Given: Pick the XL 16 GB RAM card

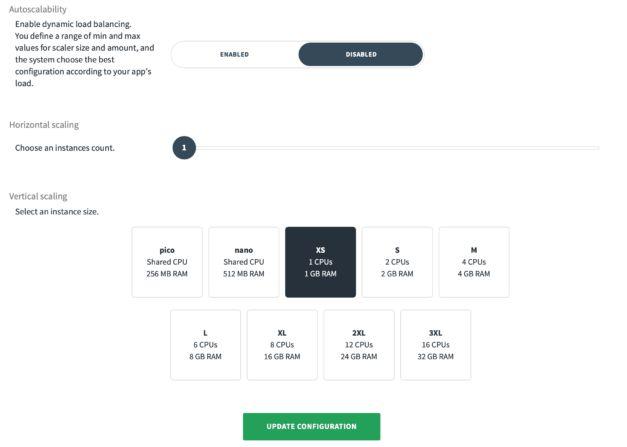Looking at the screenshot, I should (282, 344).
